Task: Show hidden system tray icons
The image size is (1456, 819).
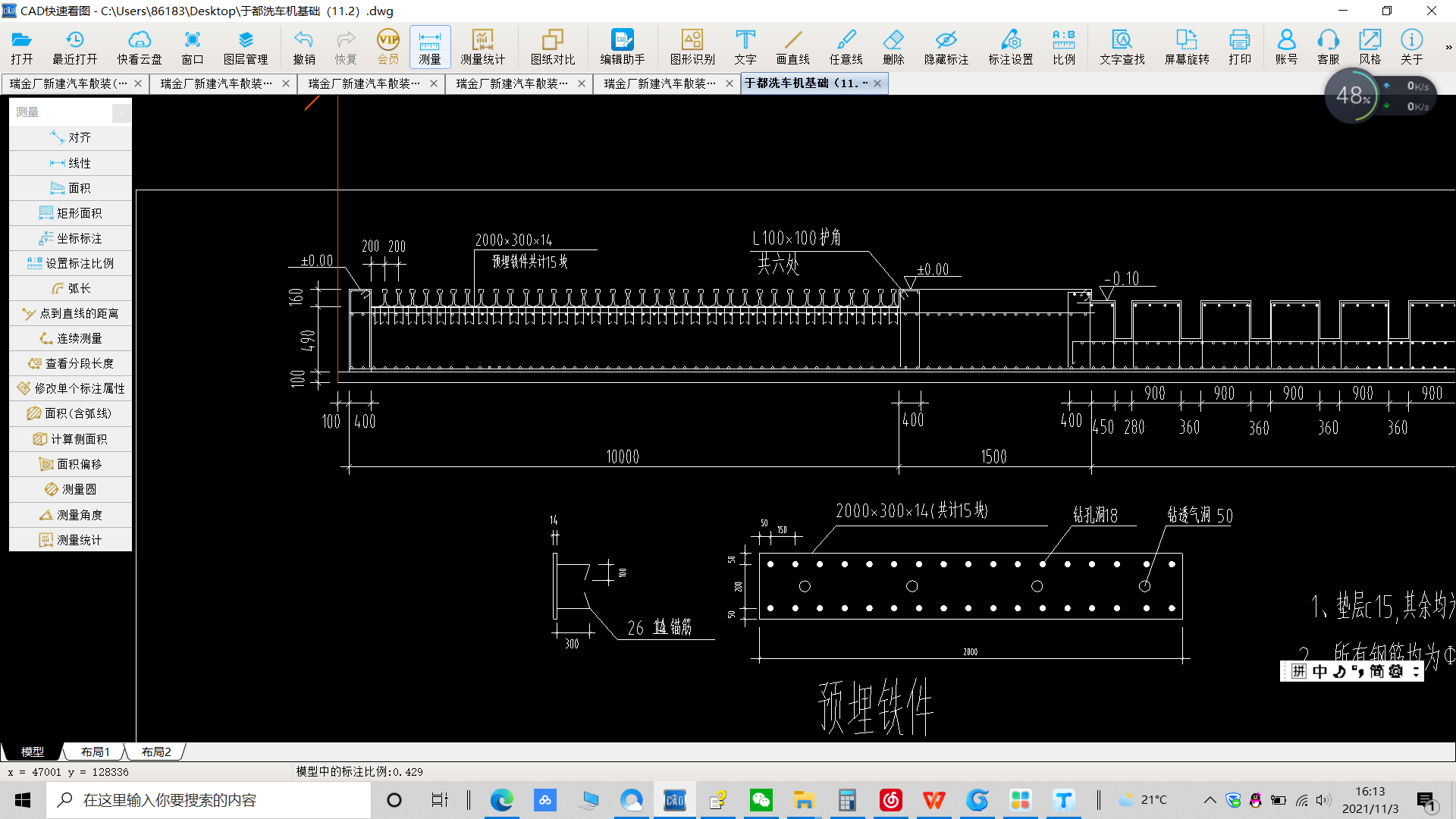Action: (x=1210, y=800)
